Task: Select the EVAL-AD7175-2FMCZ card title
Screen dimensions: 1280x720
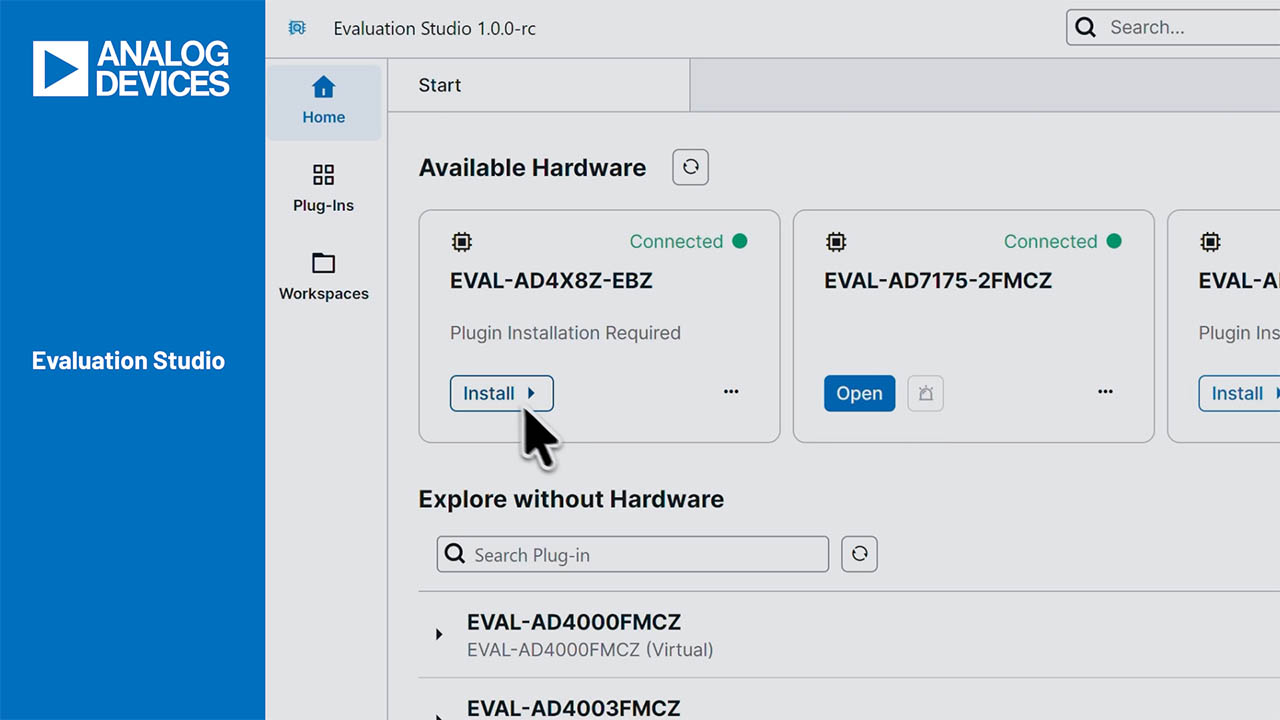Action: tap(938, 281)
